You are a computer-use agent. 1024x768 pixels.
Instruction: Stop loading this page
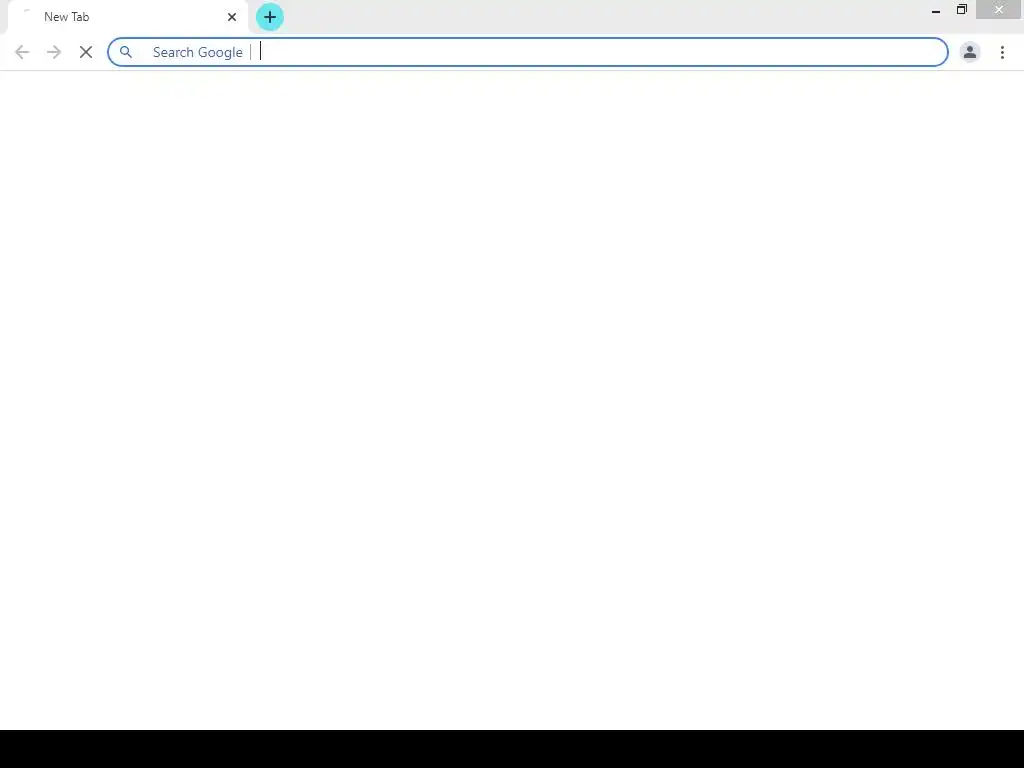86,52
